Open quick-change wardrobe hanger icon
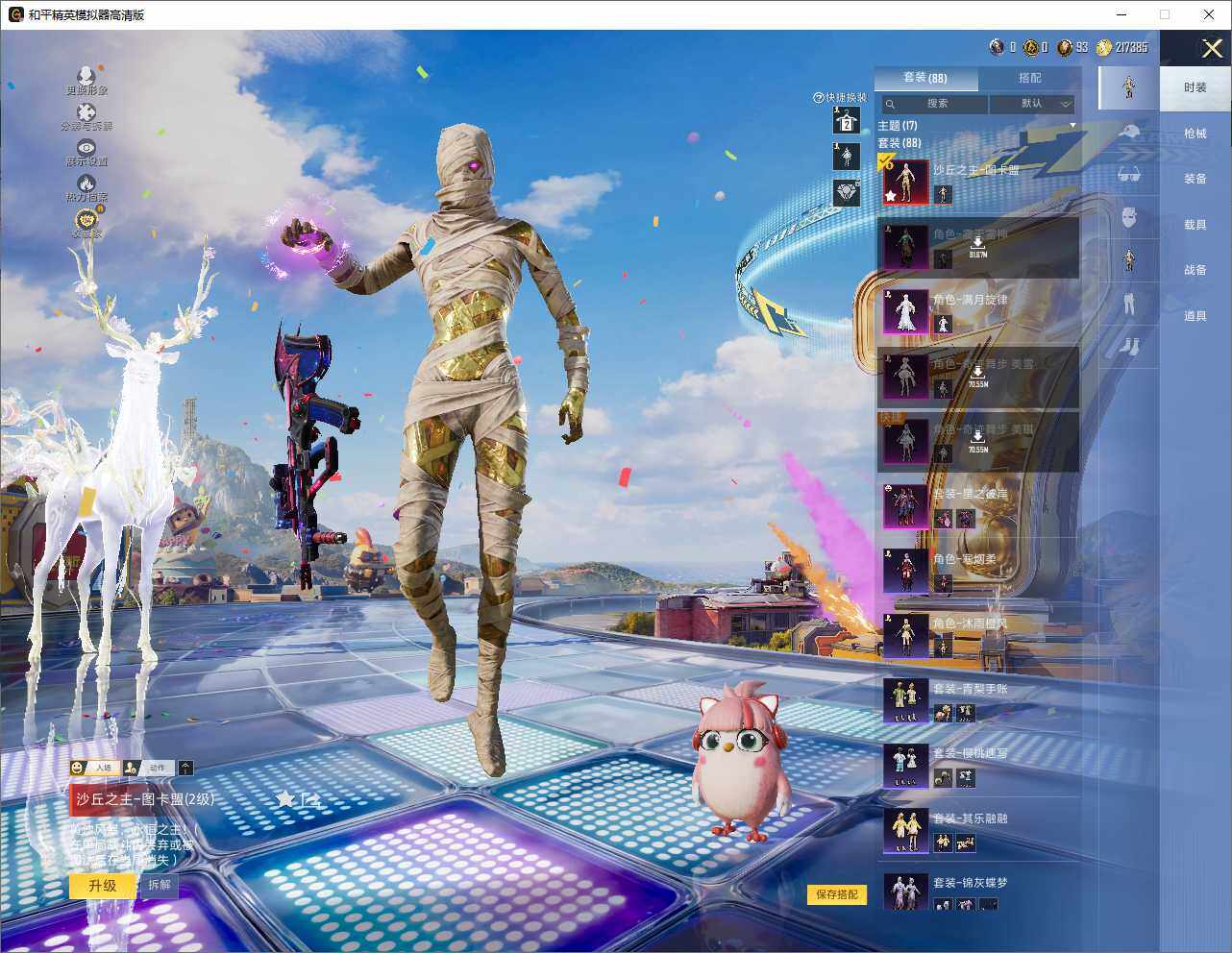This screenshot has height=953, width=1232. 846,120
